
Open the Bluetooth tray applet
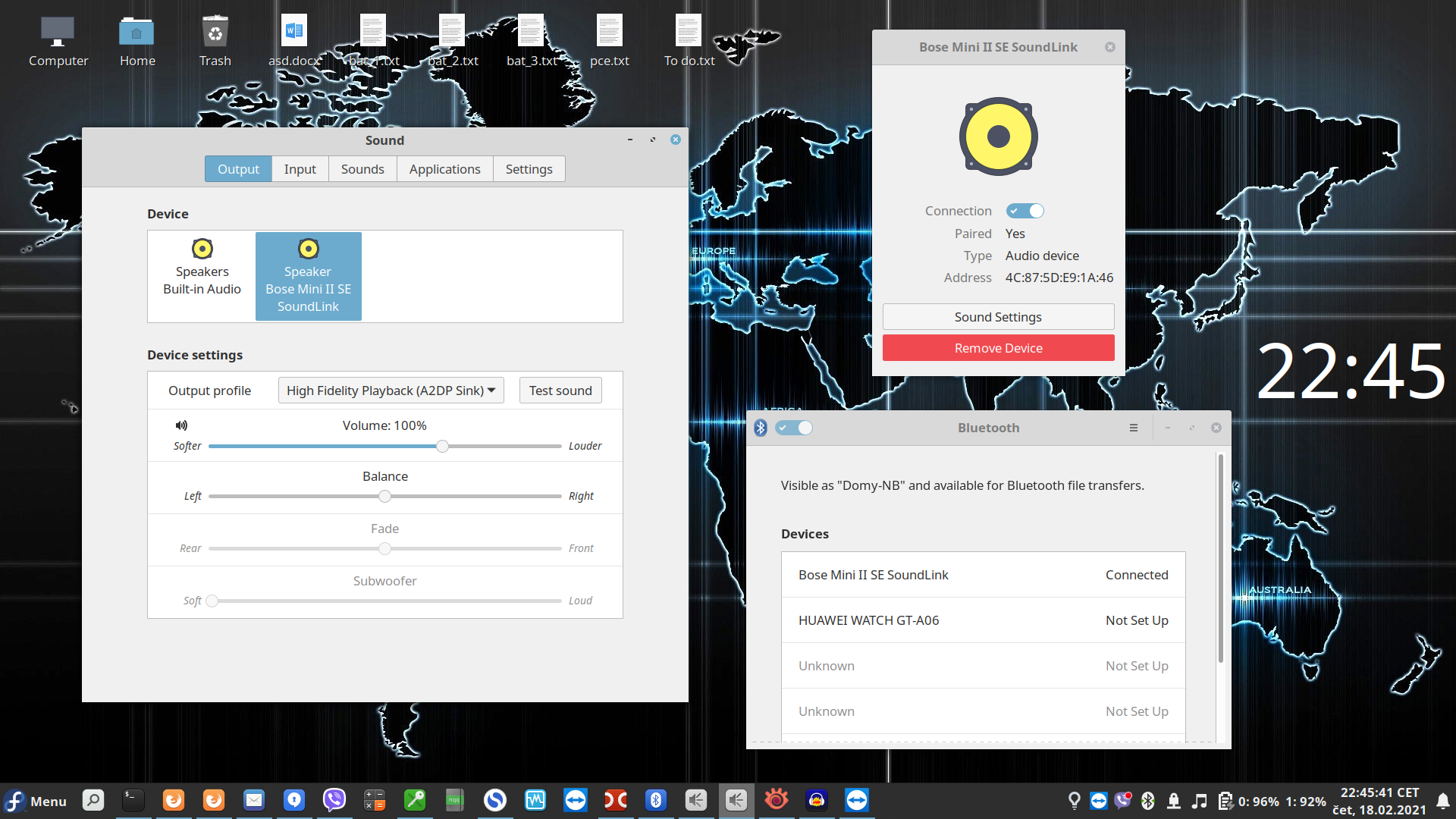[x=1148, y=801]
